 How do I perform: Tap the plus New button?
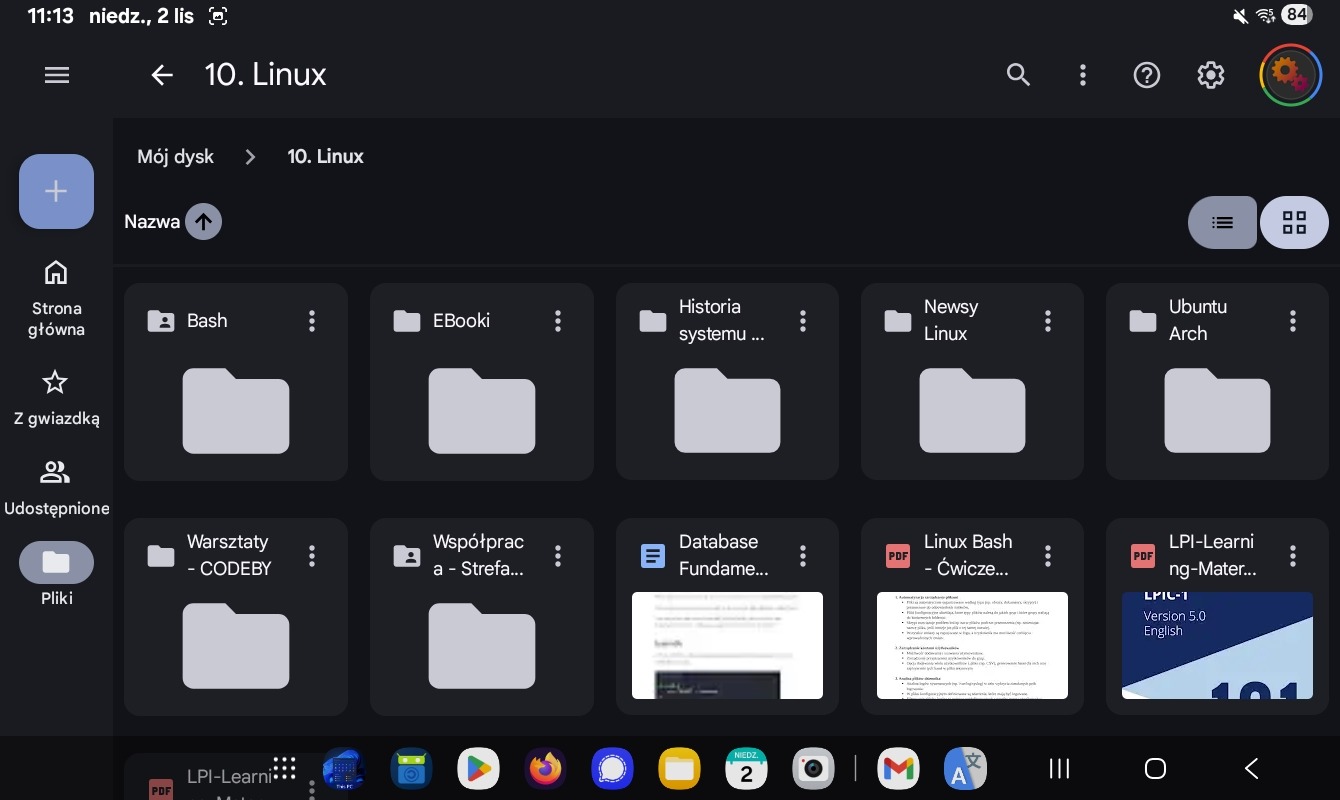click(56, 192)
